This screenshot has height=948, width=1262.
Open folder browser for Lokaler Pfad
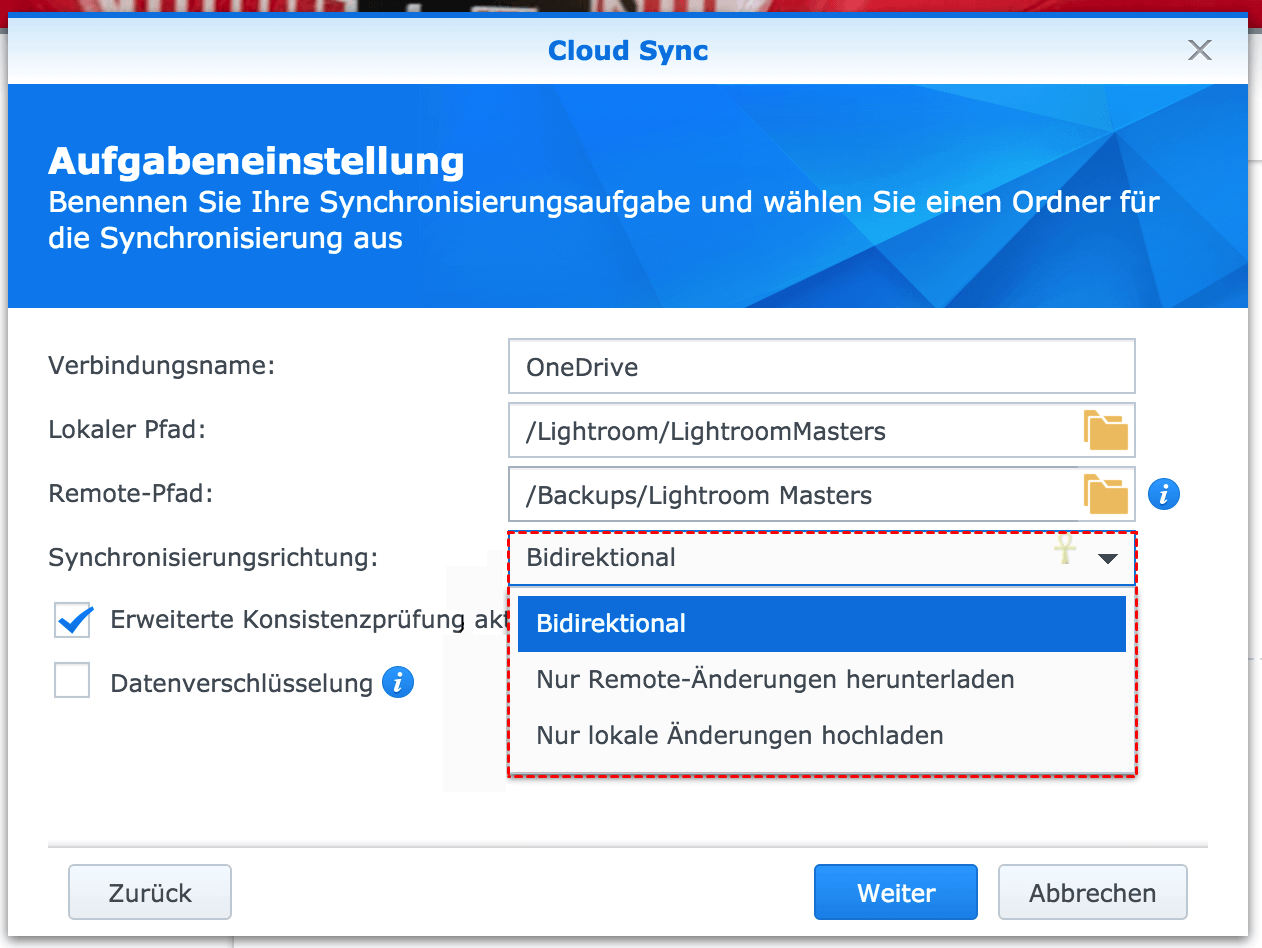click(1105, 431)
